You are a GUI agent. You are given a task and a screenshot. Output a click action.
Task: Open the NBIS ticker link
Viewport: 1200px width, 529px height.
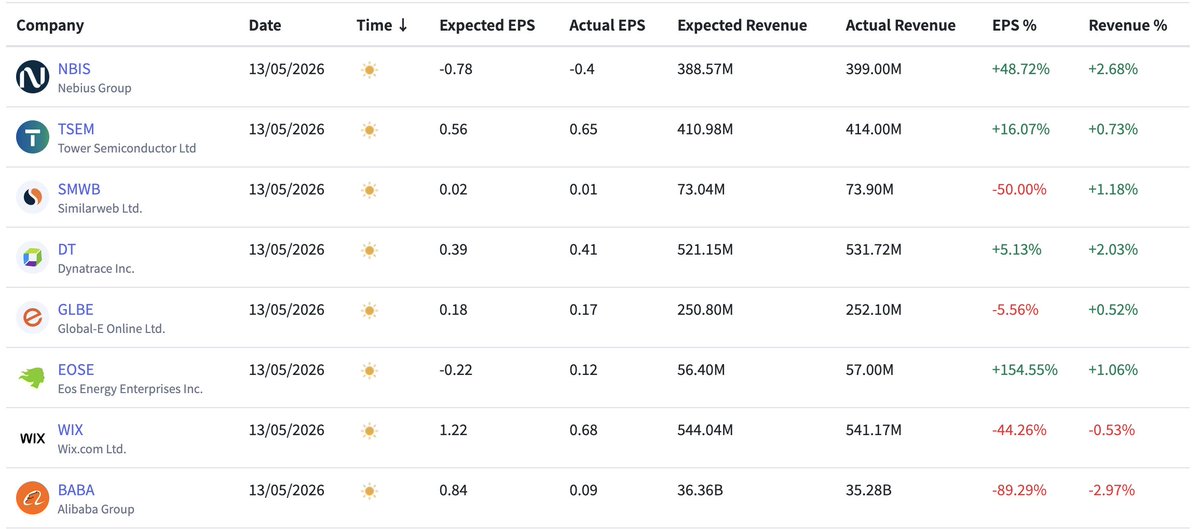point(74,69)
